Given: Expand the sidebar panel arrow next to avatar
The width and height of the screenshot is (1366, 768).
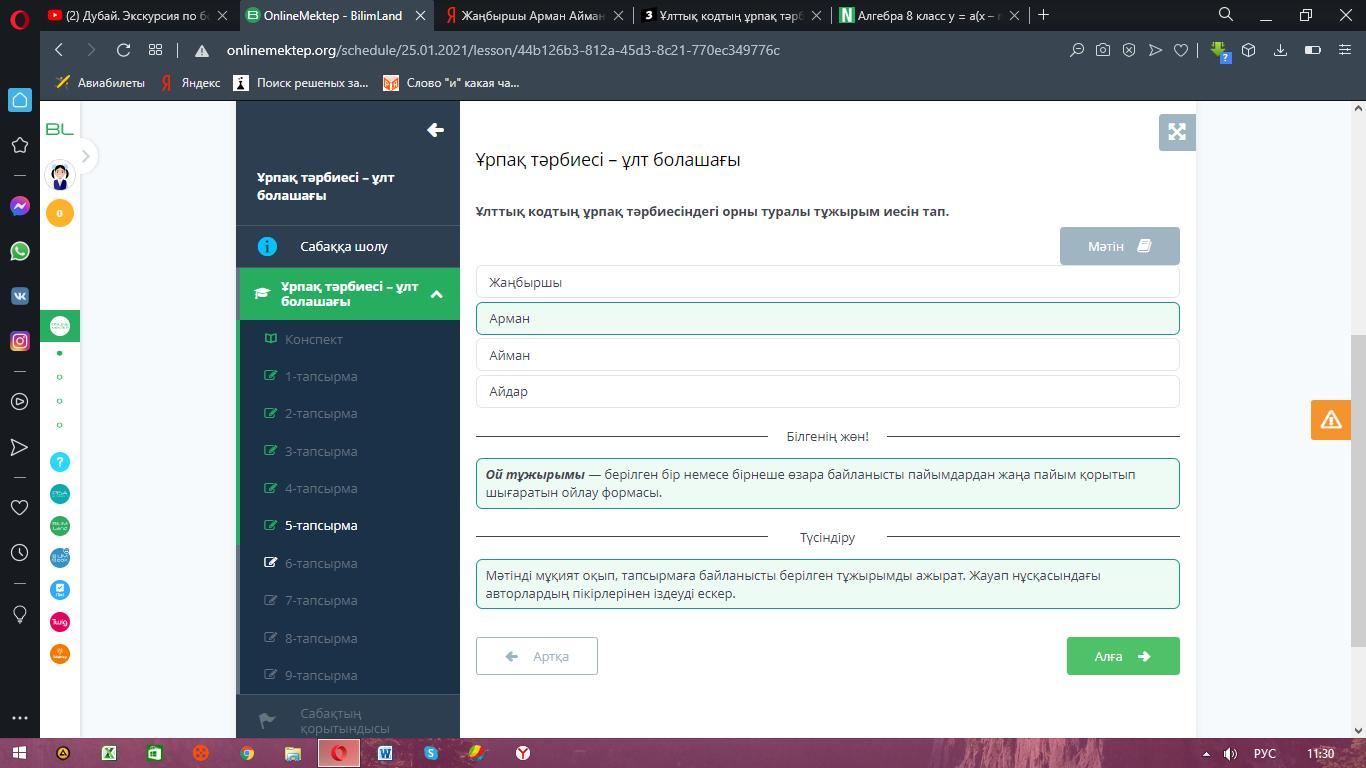Looking at the screenshot, I should click(86, 156).
